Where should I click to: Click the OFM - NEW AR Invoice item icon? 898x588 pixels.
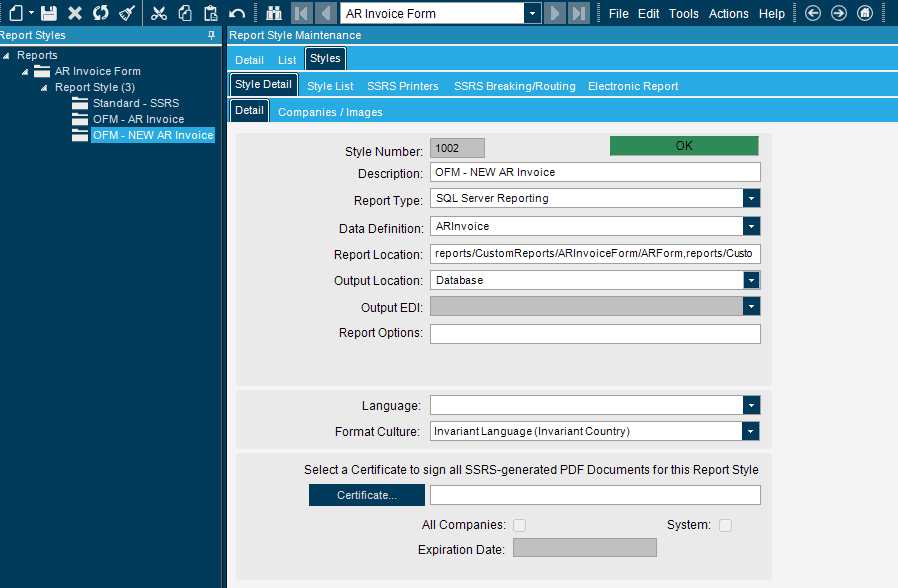(80, 135)
